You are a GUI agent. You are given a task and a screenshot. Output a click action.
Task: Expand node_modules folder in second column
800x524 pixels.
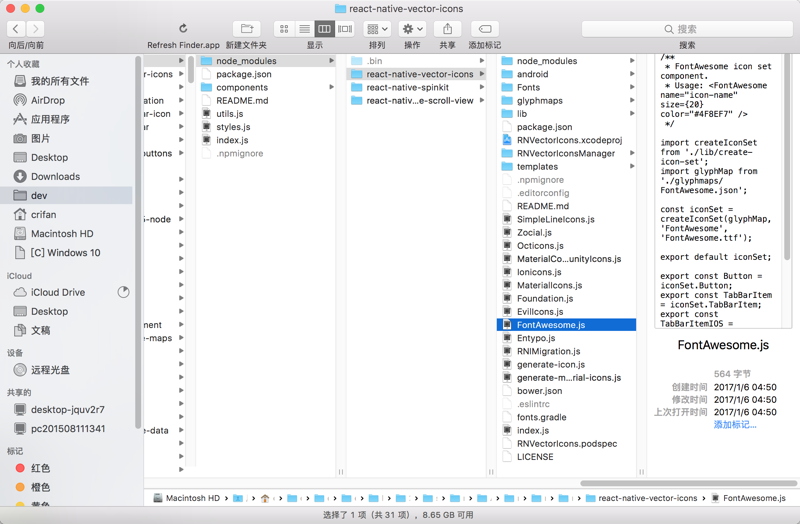click(331, 61)
